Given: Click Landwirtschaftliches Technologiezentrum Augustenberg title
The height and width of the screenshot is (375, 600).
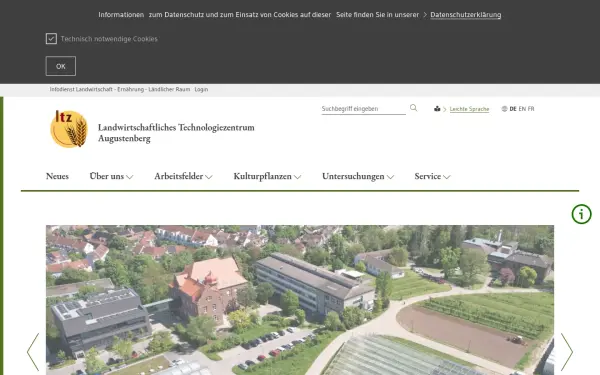Looking at the screenshot, I should coord(176,133).
